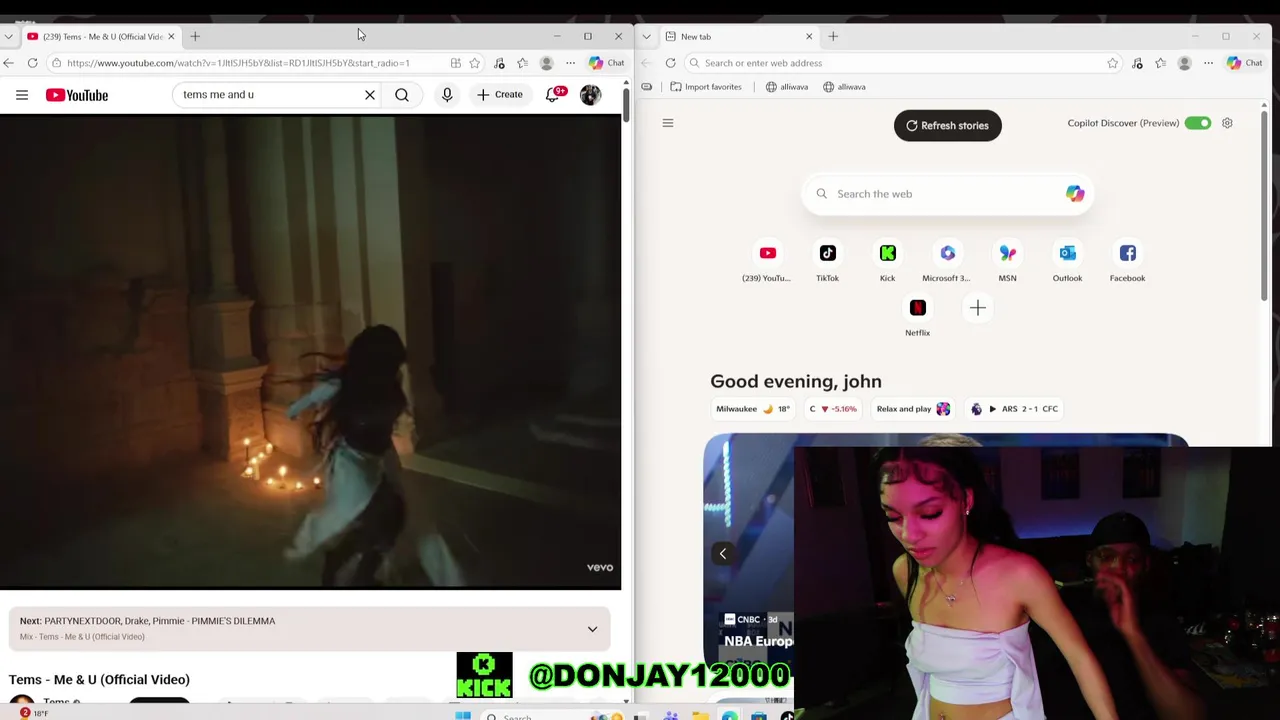The width and height of the screenshot is (1280, 720).
Task: Click the video title Tems - Me & U
Action: click(99, 679)
